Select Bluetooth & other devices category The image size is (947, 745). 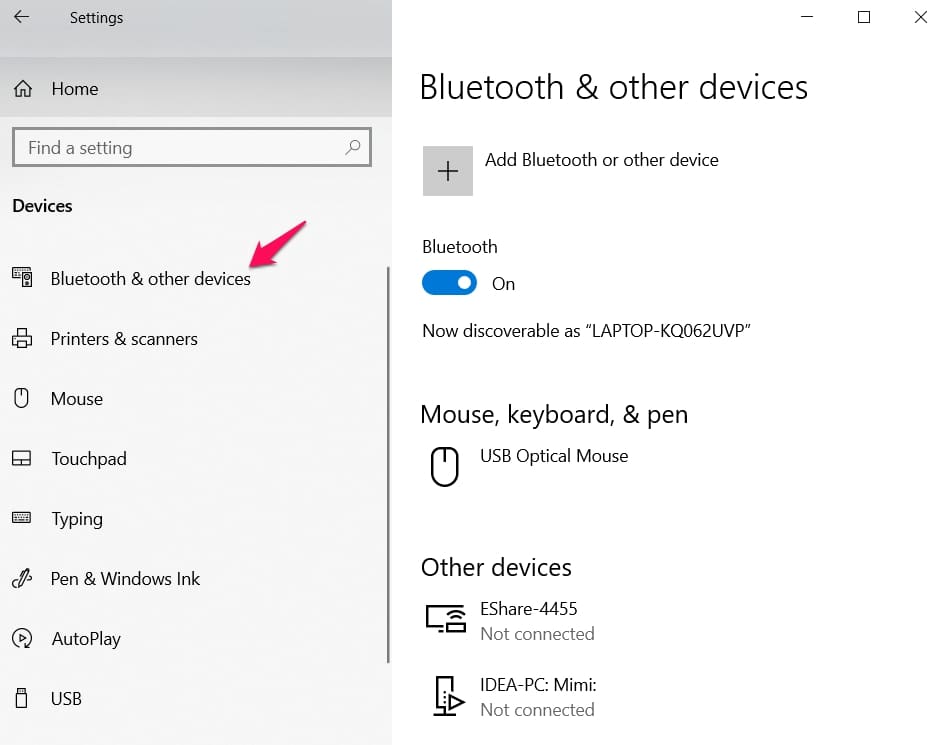point(151,279)
